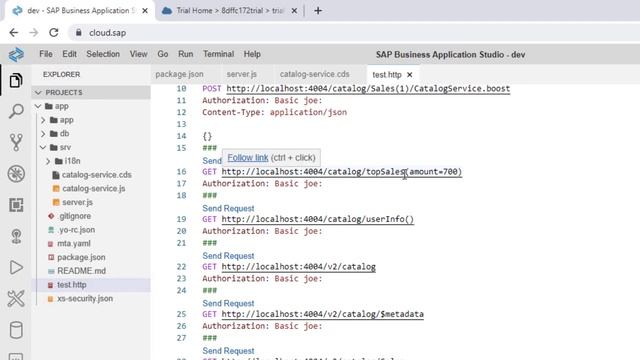Send Request for v2/catalog/$metadata call
640x360 pixels.
tap(228, 303)
